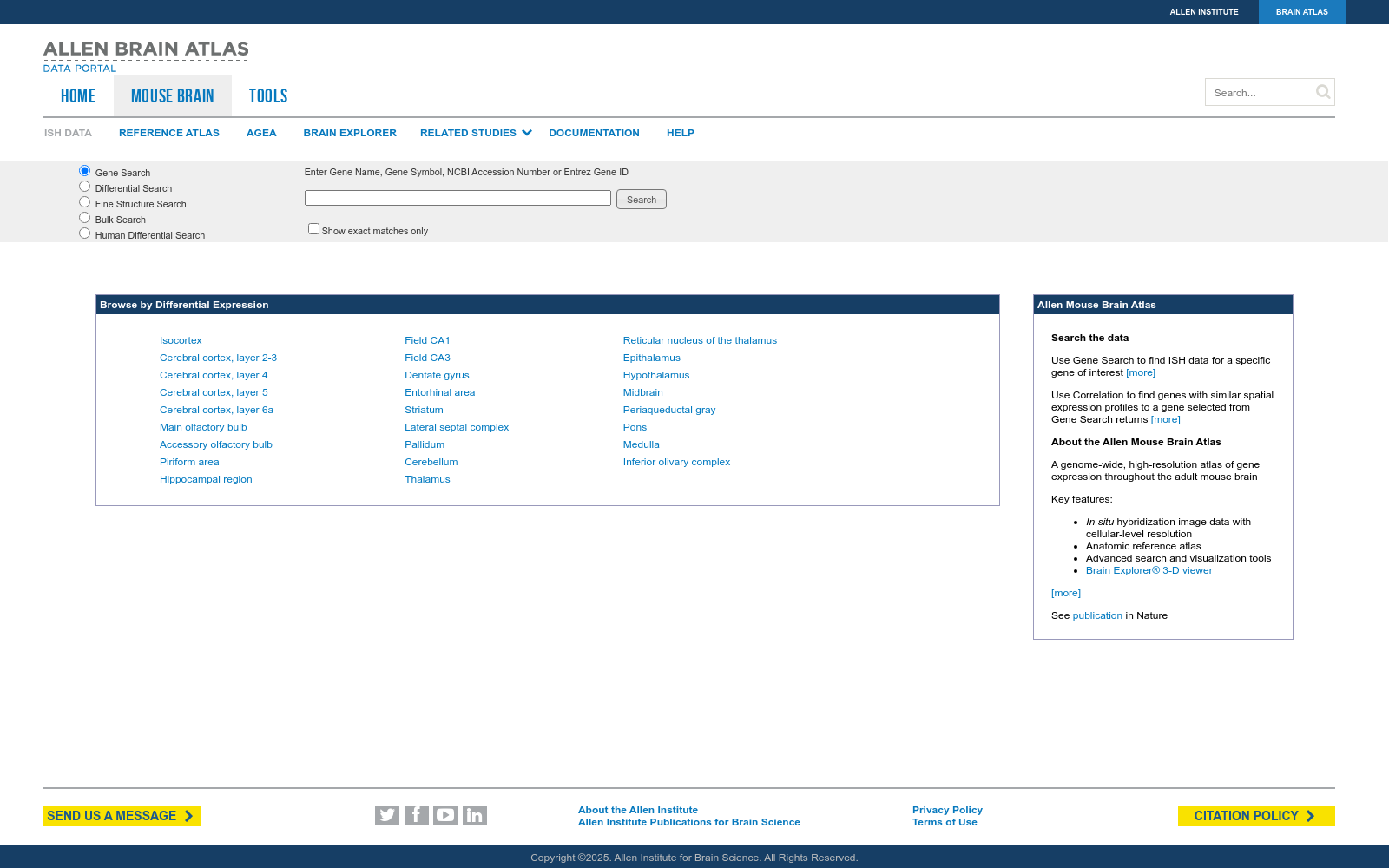Viewport: 1389px width, 868px height.
Task: Switch to the Mouse Brain tab
Action: pos(173,95)
